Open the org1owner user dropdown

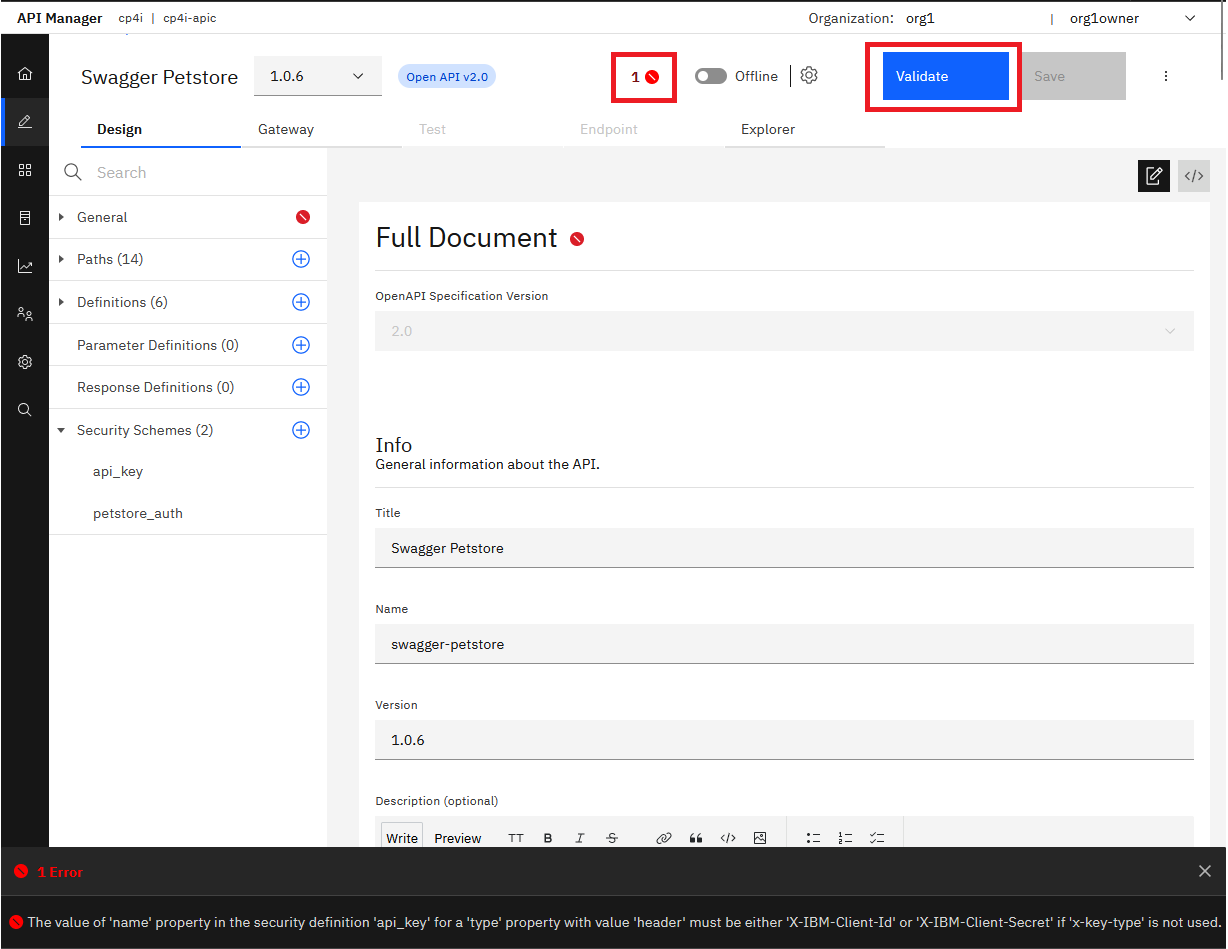1132,18
